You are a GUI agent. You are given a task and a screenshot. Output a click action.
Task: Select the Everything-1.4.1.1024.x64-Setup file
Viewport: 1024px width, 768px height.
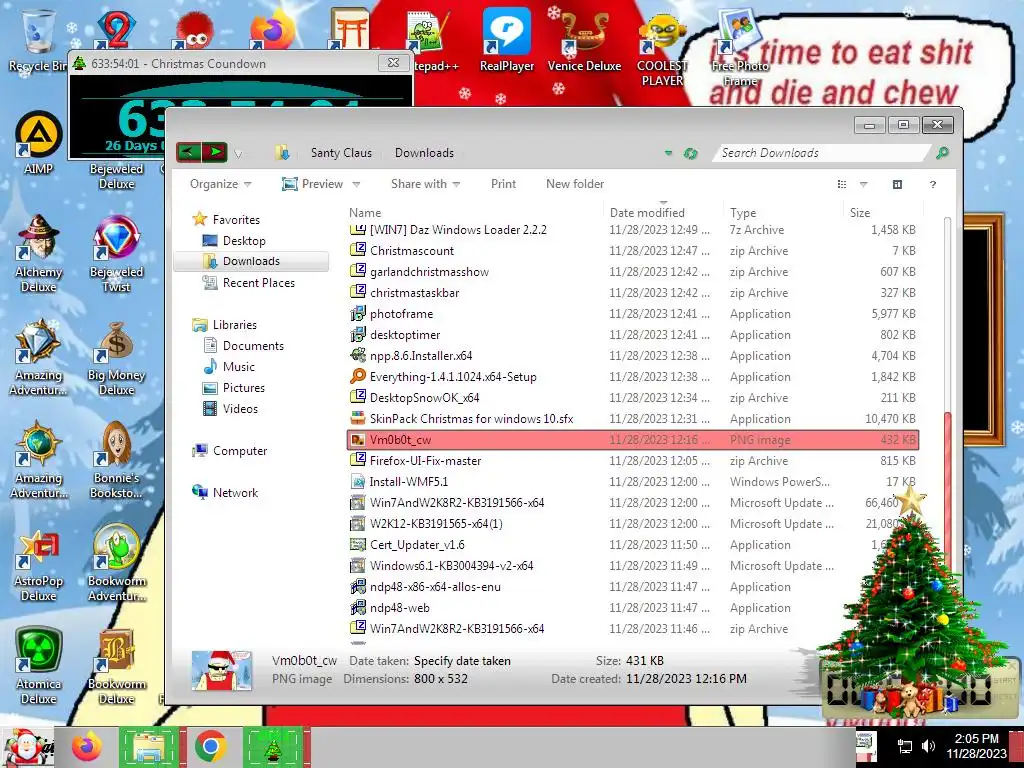coord(632,377)
